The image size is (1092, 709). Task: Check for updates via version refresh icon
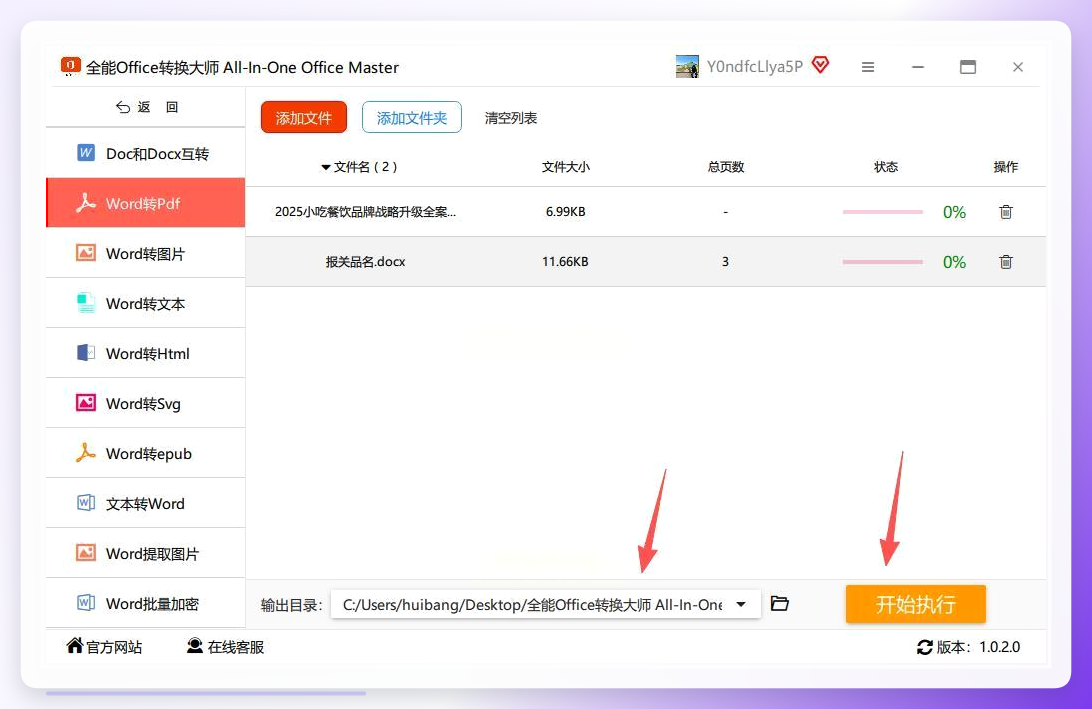[x=925, y=647]
